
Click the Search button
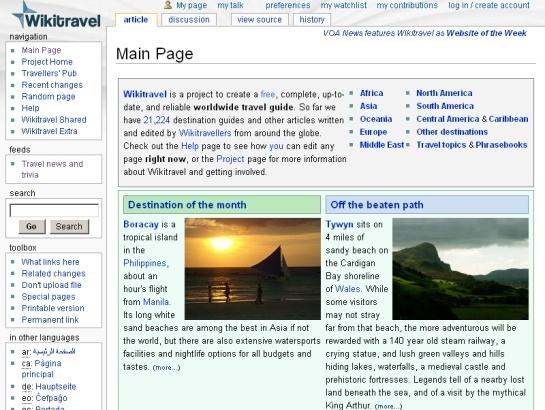[x=69, y=227]
